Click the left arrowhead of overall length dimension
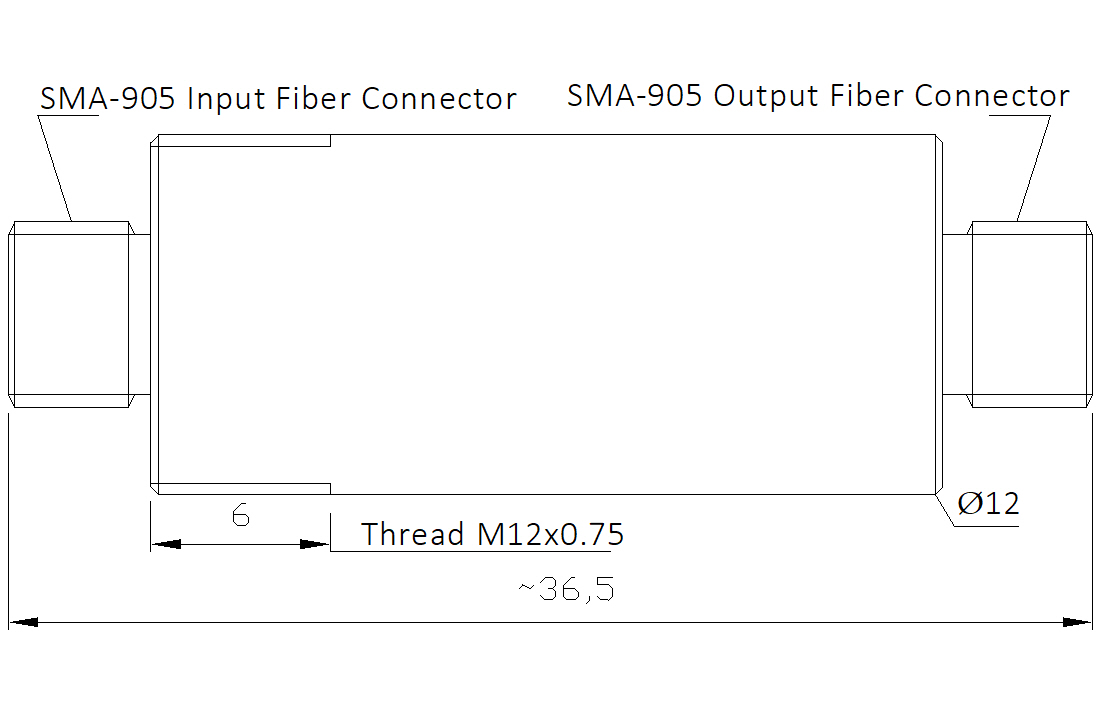 tap(23, 622)
